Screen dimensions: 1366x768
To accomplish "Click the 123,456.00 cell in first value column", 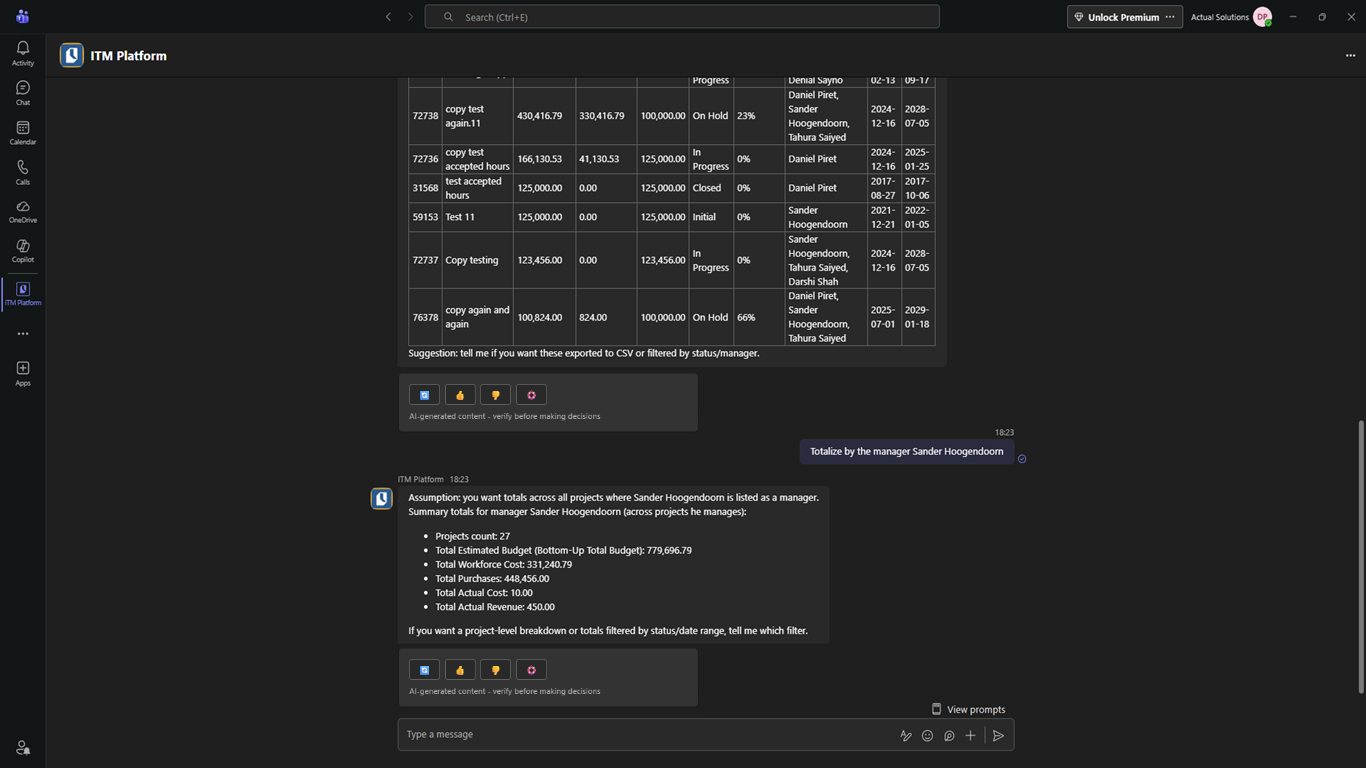I will click(x=544, y=260).
